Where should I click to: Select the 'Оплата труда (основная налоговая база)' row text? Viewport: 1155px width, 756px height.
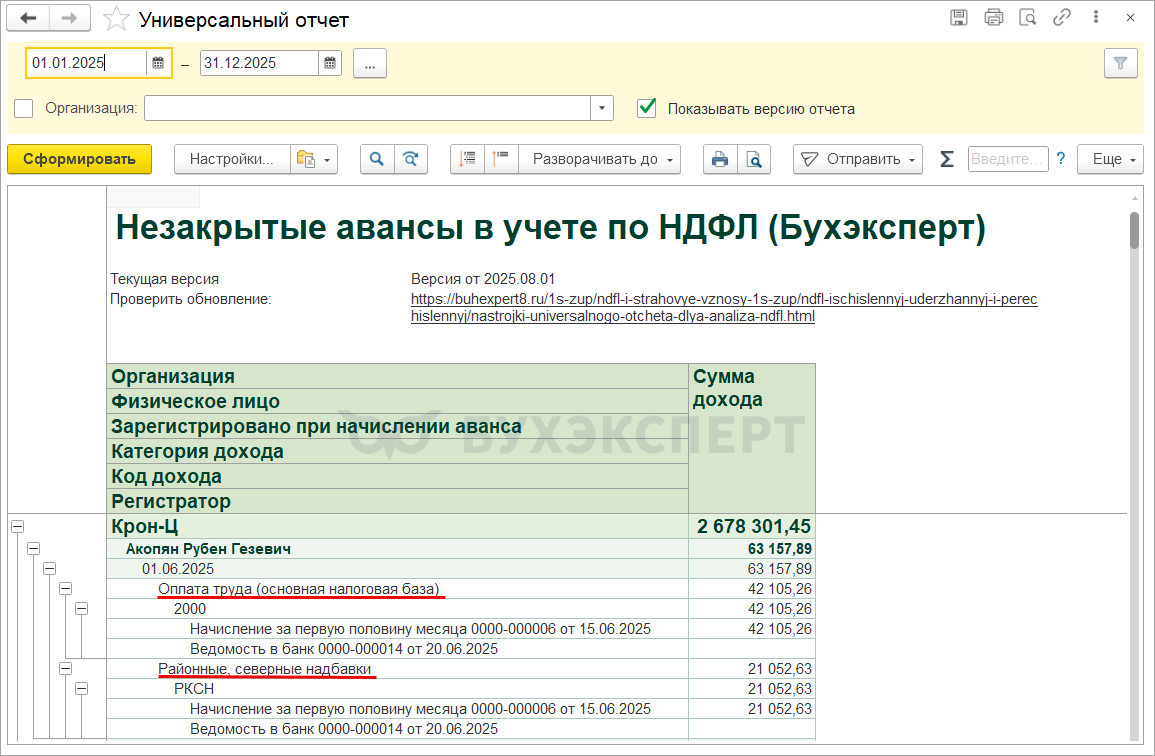[x=298, y=589]
